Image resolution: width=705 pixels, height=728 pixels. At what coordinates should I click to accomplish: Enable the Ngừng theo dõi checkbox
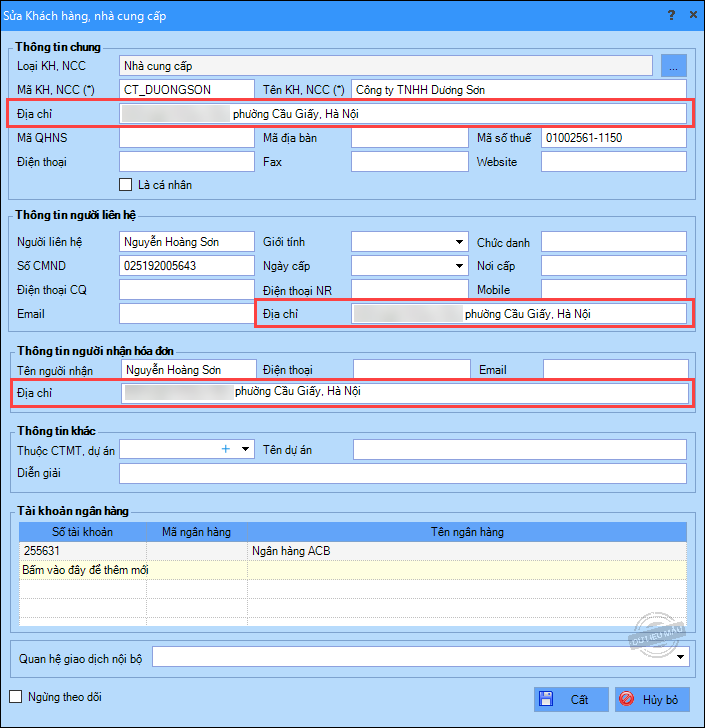[x=16, y=696]
